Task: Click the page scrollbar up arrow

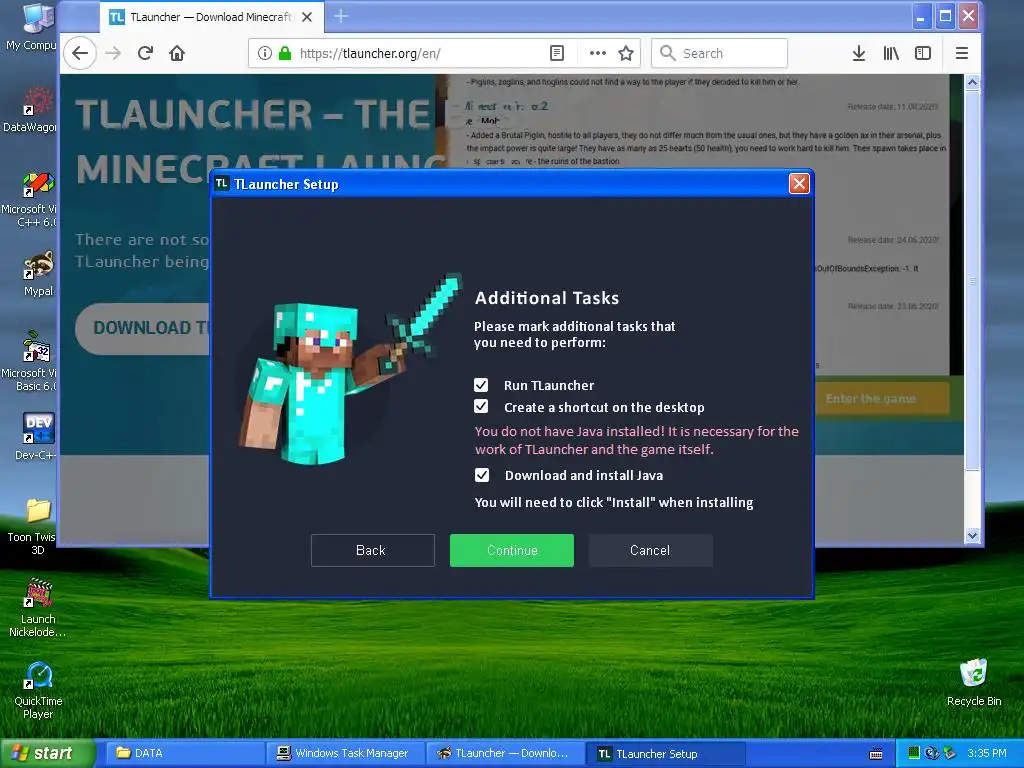Action: (x=972, y=82)
